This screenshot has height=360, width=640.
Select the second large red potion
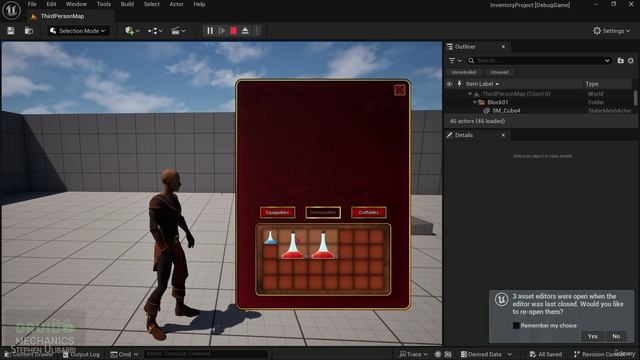[x=323, y=245]
